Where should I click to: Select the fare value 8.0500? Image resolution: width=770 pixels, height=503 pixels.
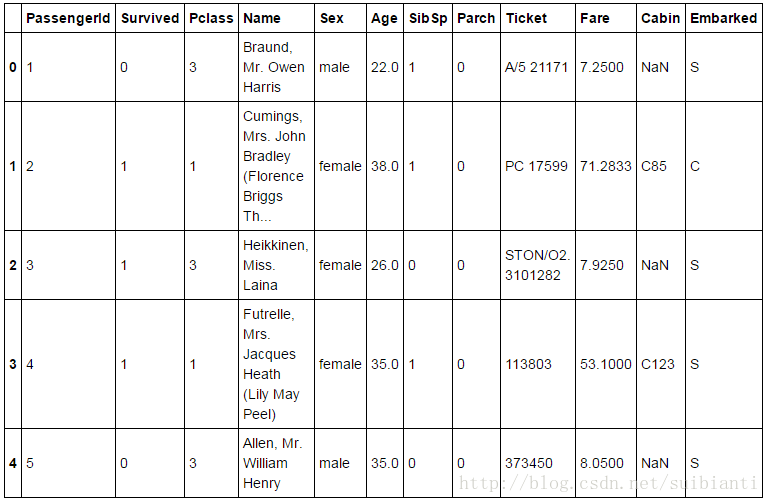(601, 463)
